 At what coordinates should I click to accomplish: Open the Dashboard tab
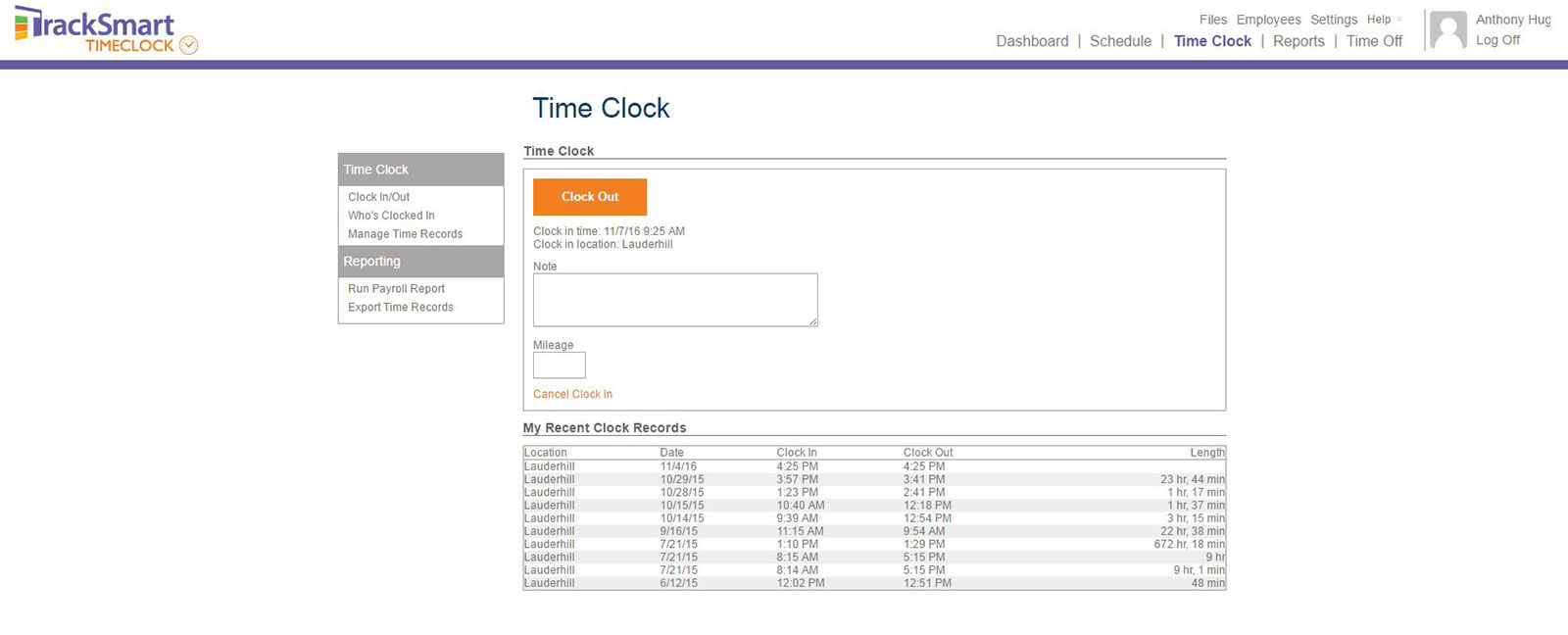click(1032, 41)
